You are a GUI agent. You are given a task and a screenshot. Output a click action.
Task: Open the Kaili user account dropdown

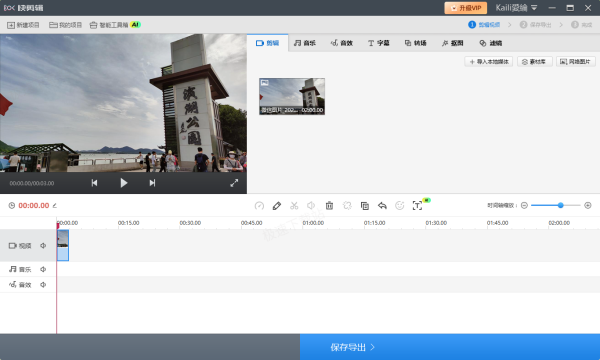516,8
